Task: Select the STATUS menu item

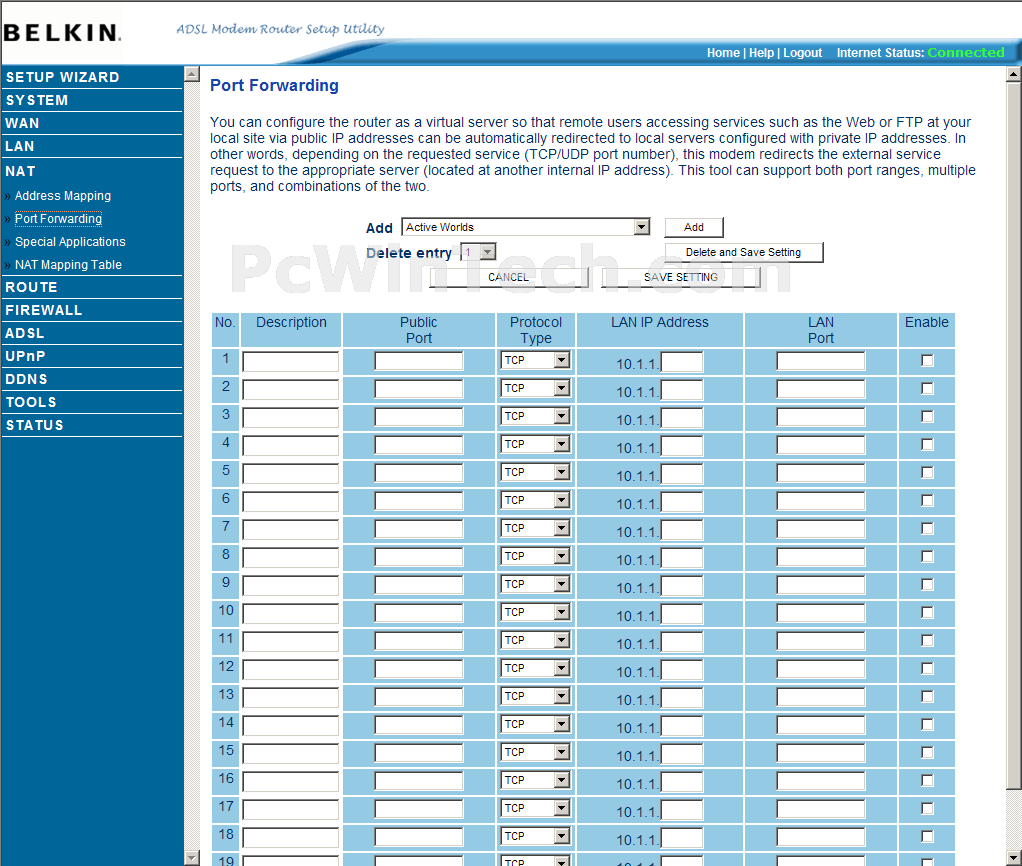Action: coord(35,426)
